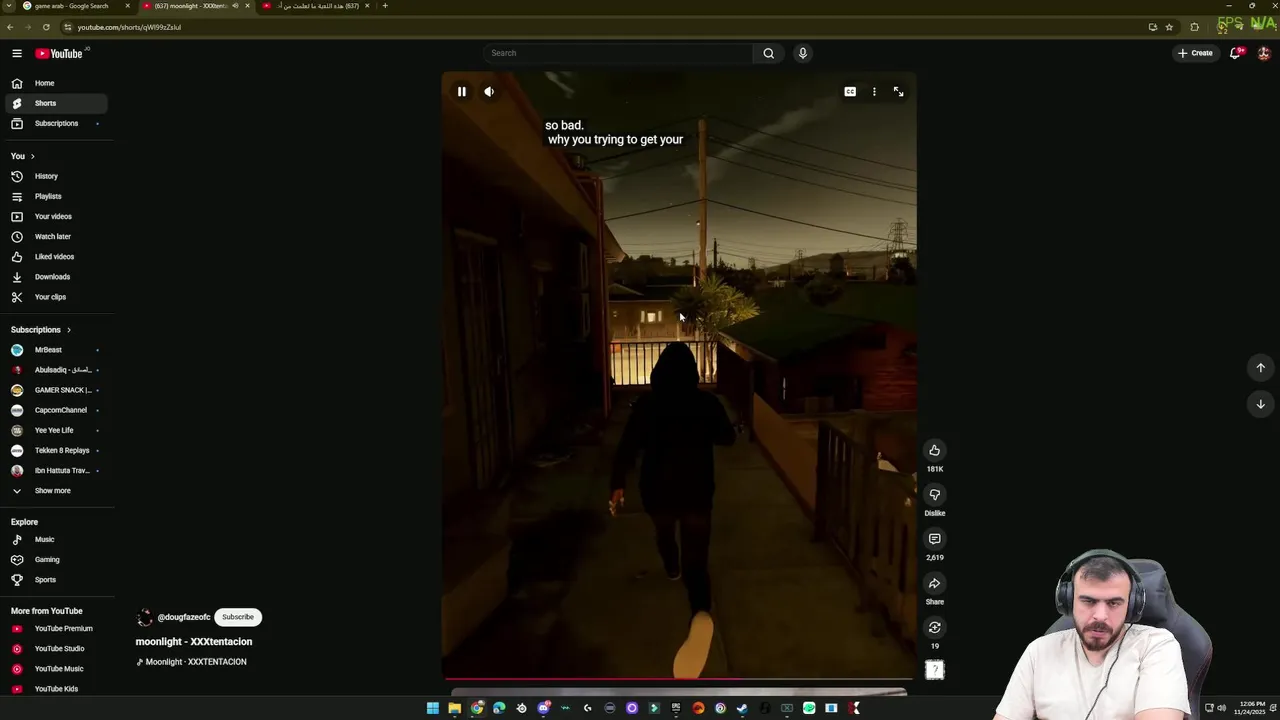The image size is (1280, 720).
Task: Seek on the red progress bar
Action: (x=679, y=679)
